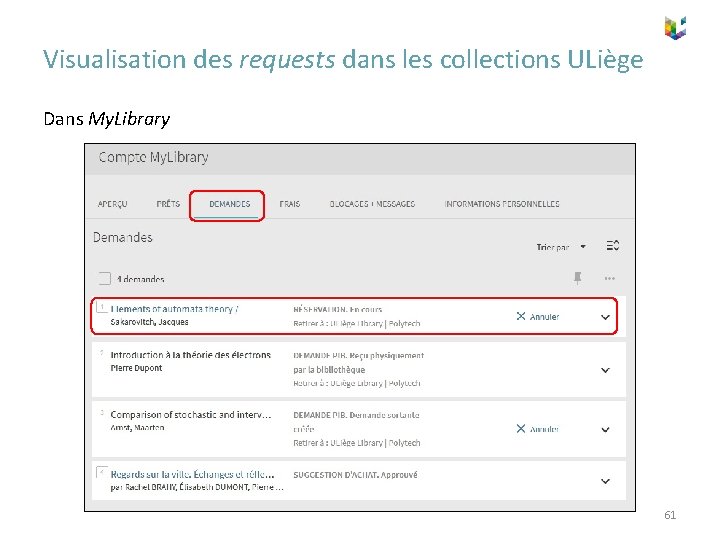720x540 pixels.
Task: Expand the Introduction à la théorie row
Action: pos(605,370)
